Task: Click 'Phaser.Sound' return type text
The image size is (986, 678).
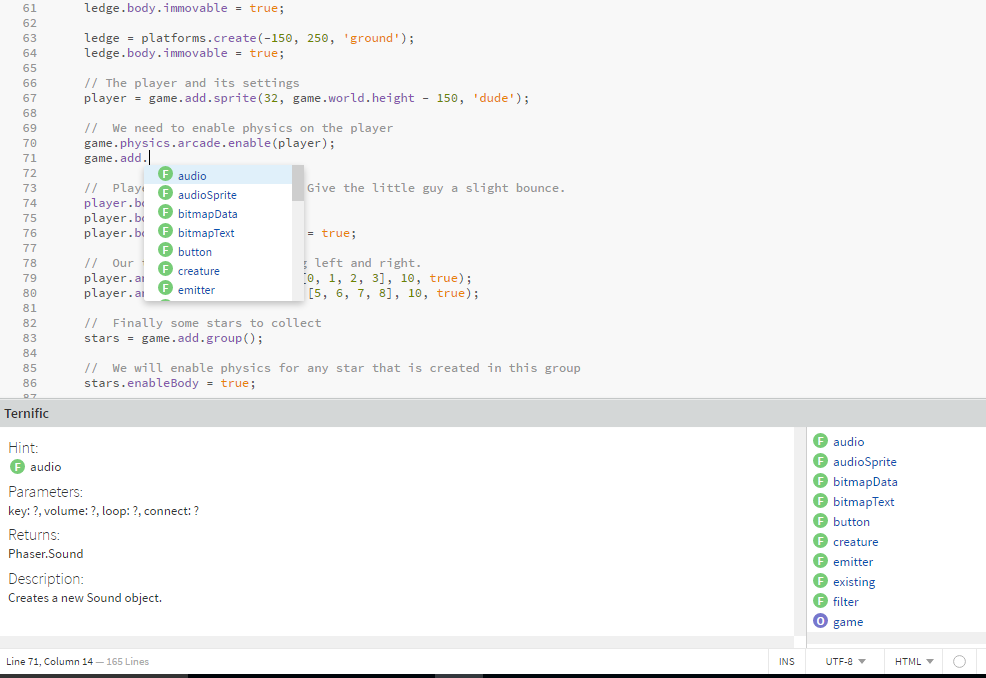Action: [x=45, y=553]
